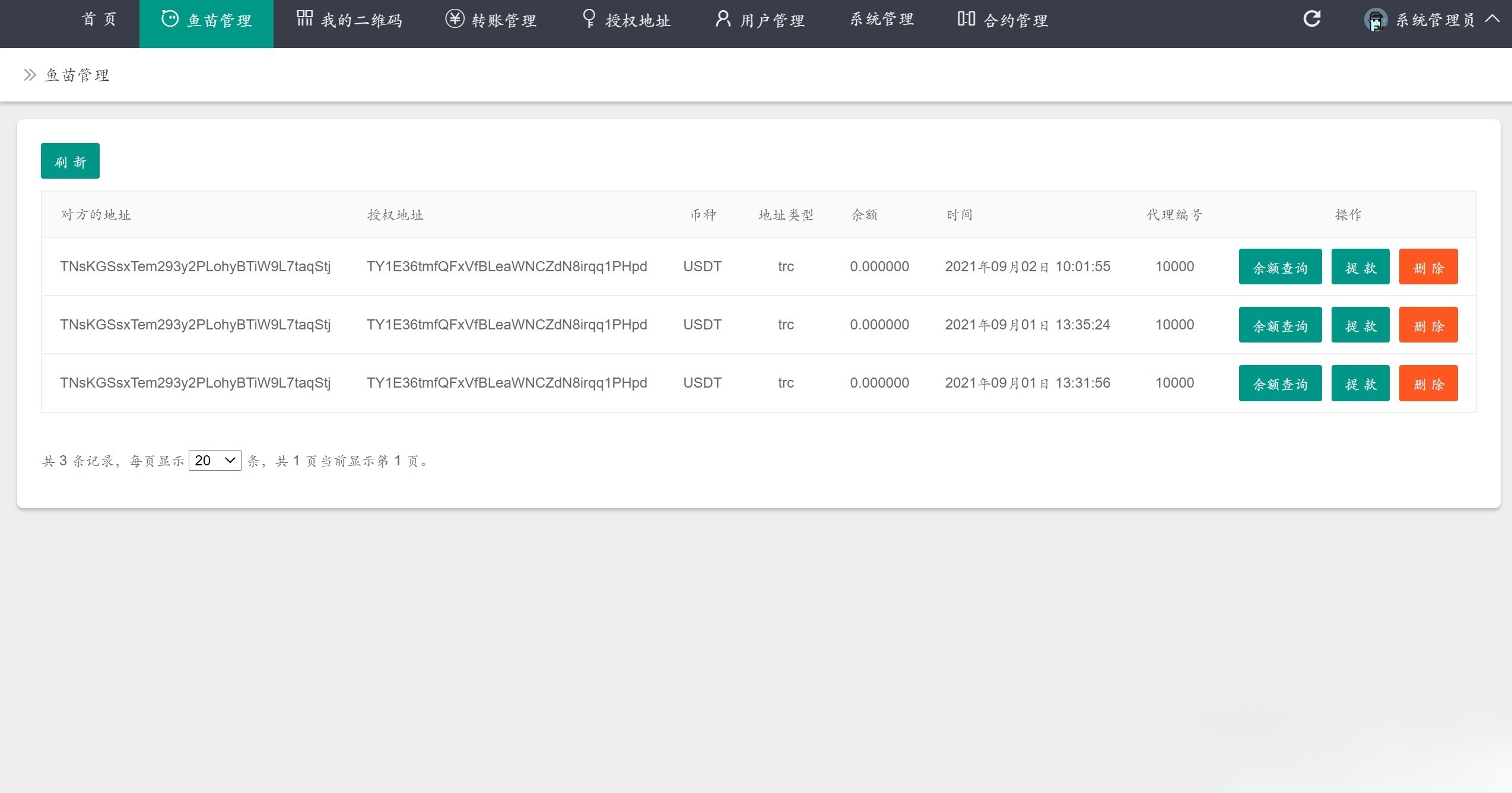Screen dimensions: 1512x793
Task: Open 用户管理 via the person icon
Action: (722, 18)
